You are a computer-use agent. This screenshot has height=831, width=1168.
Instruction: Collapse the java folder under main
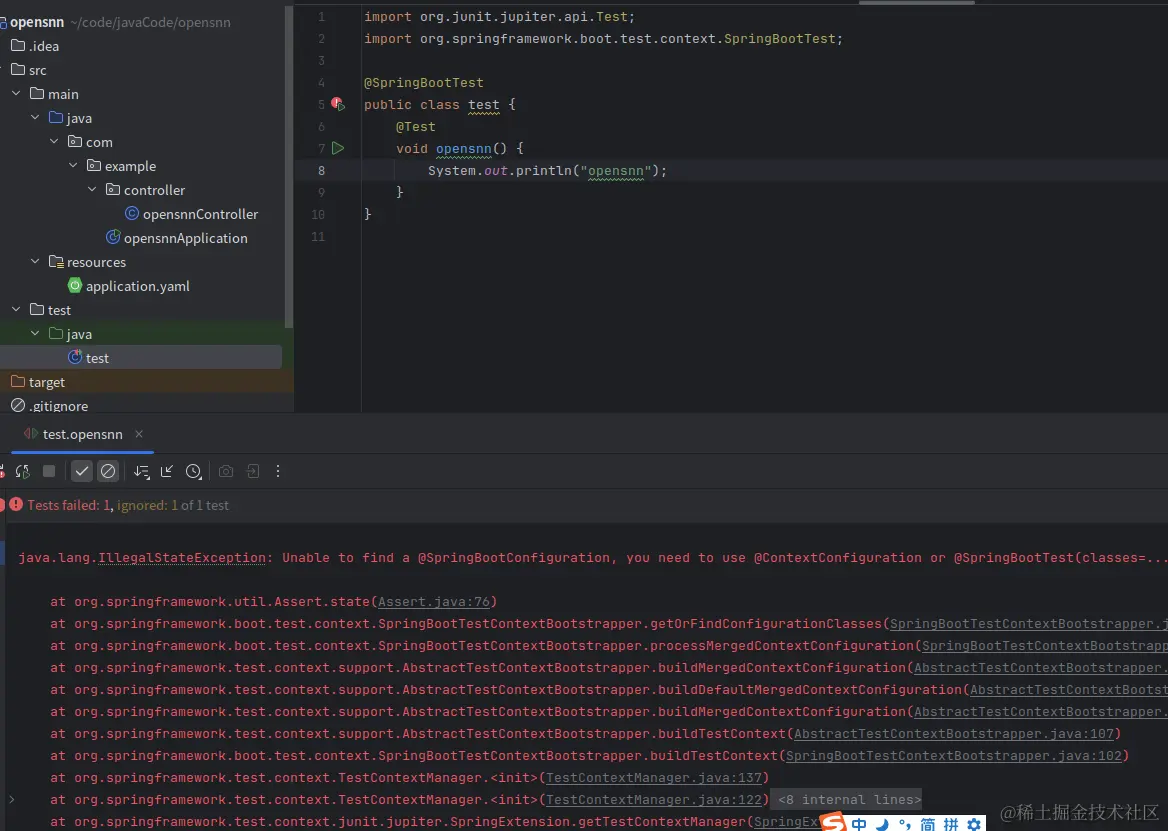(x=35, y=118)
